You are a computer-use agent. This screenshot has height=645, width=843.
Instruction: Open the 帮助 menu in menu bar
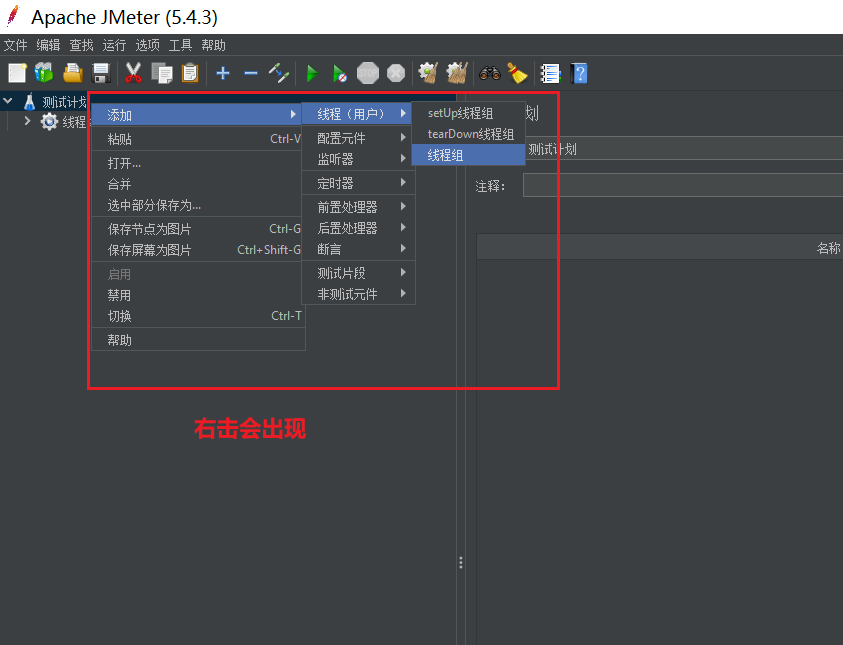213,45
